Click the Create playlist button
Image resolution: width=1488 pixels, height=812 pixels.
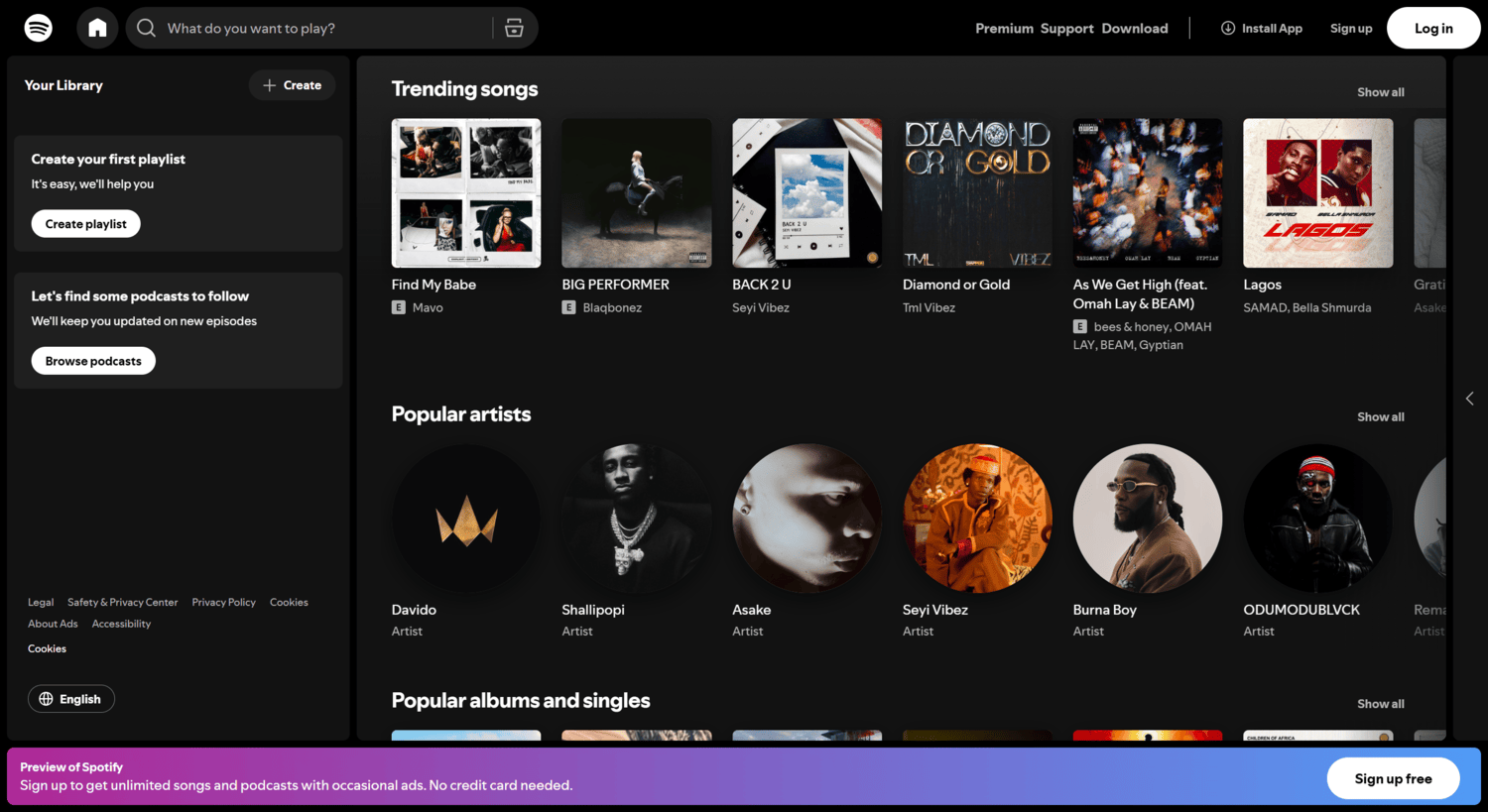(x=86, y=224)
